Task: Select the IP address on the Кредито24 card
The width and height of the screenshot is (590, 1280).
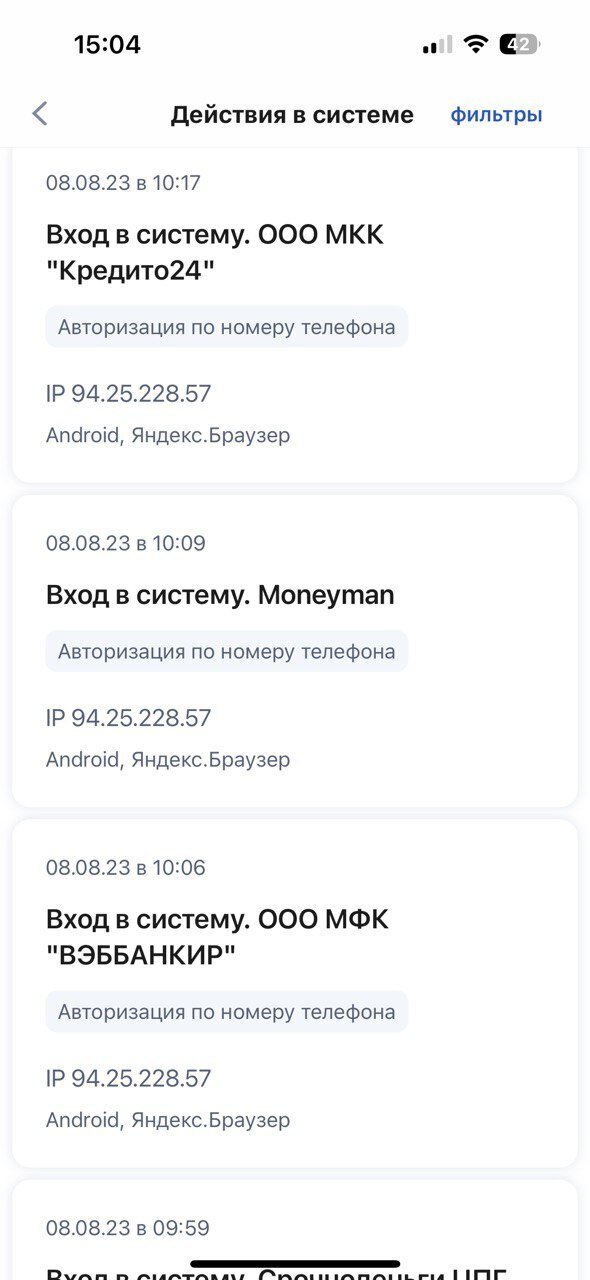Action: 128,394
